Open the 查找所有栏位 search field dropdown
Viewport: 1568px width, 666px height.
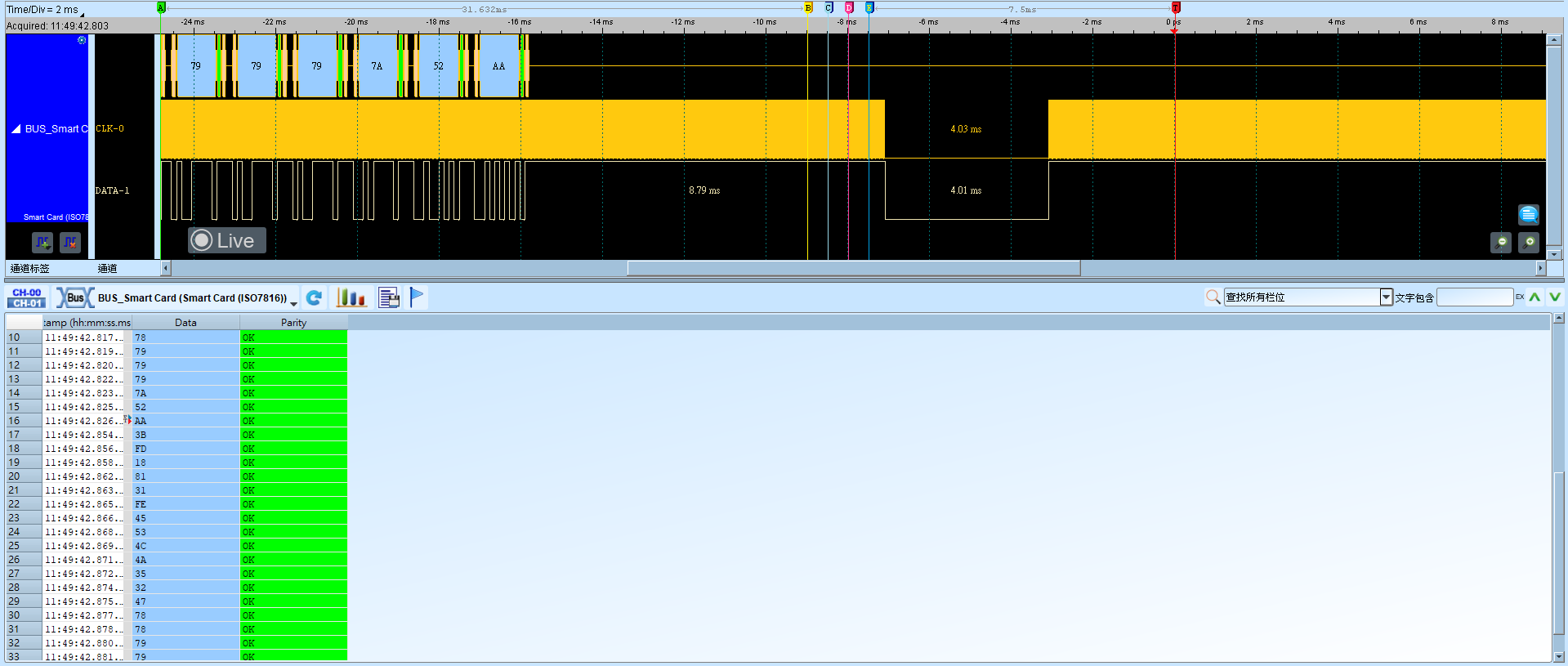click(x=1386, y=297)
